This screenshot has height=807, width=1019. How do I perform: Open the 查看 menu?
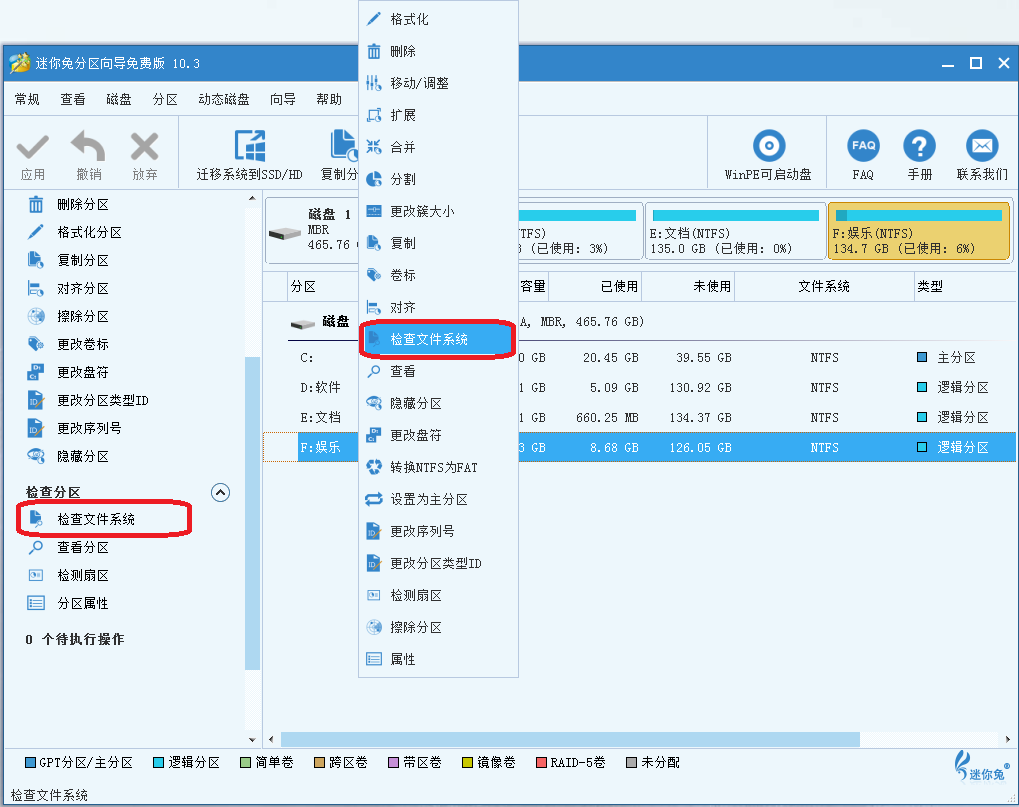[x=73, y=99]
